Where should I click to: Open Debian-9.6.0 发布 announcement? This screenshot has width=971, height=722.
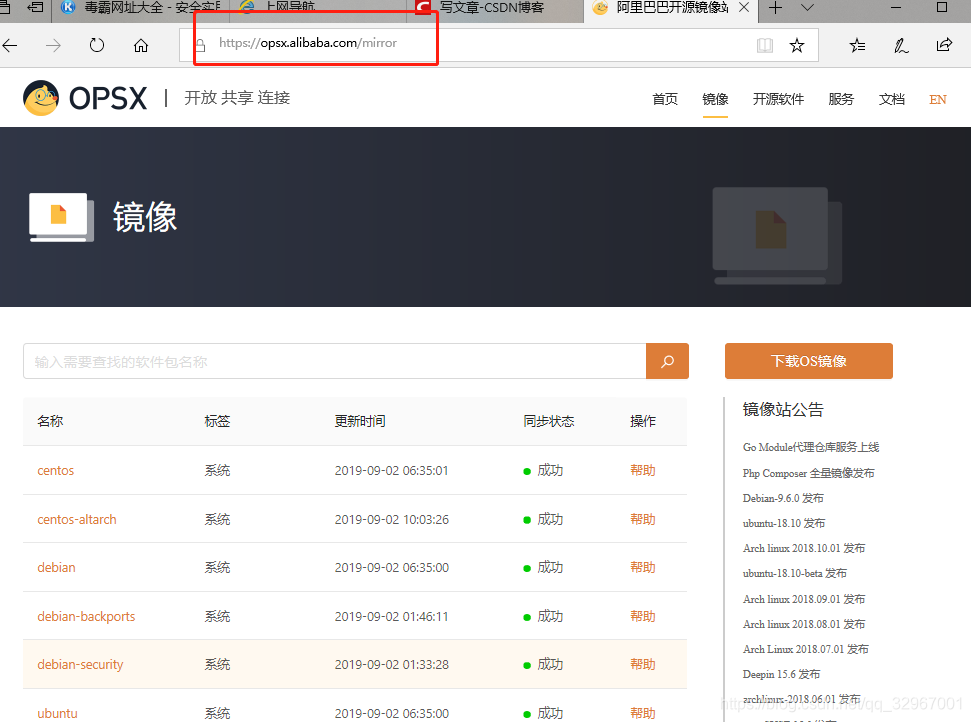coord(783,498)
